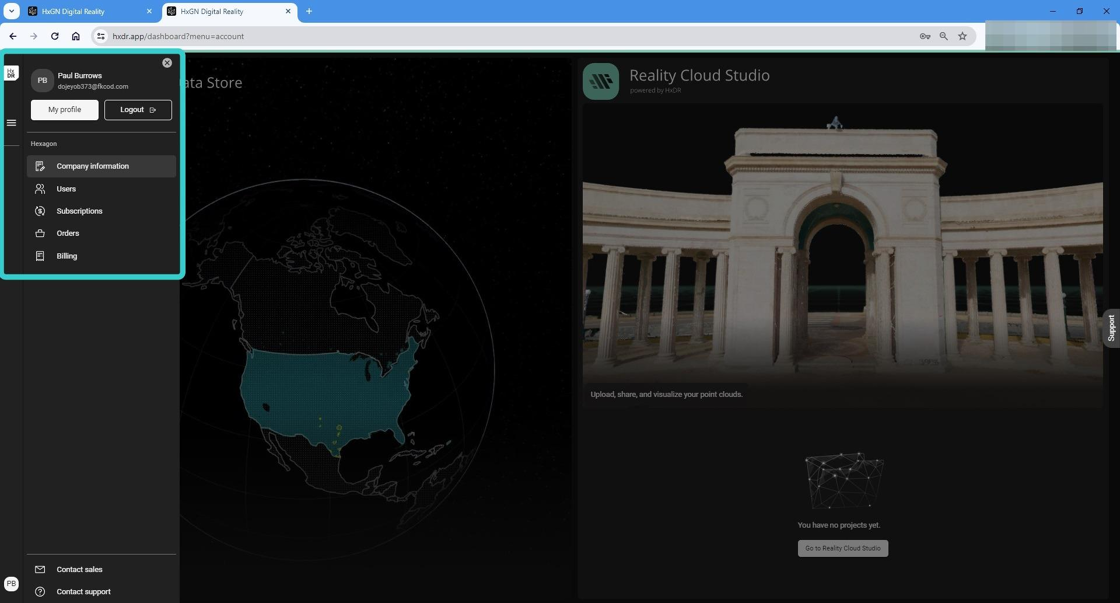Open the Users section
Viewport: 1120px width, 603px height.
click(x=101, y=189)
